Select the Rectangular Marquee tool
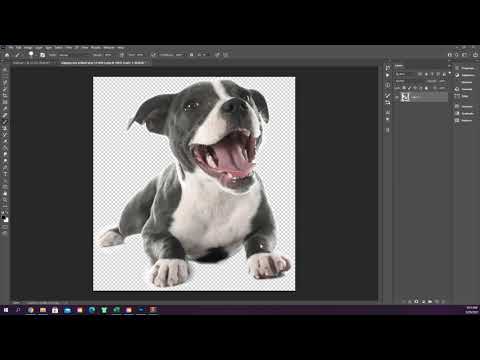480x360 pixels. point(5,76)
